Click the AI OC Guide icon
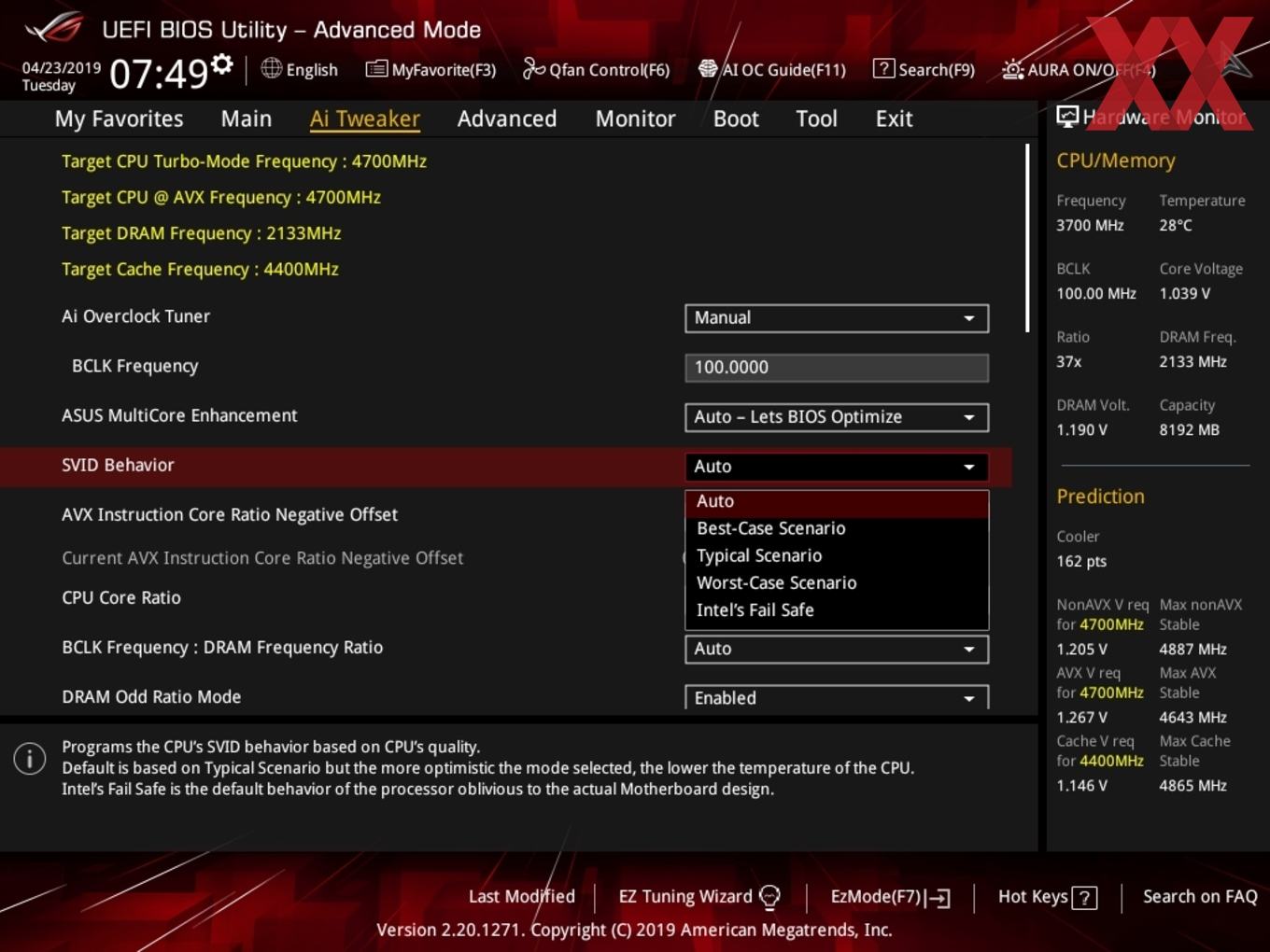Screen dimensions: 1270x952 tap(708, 69)
